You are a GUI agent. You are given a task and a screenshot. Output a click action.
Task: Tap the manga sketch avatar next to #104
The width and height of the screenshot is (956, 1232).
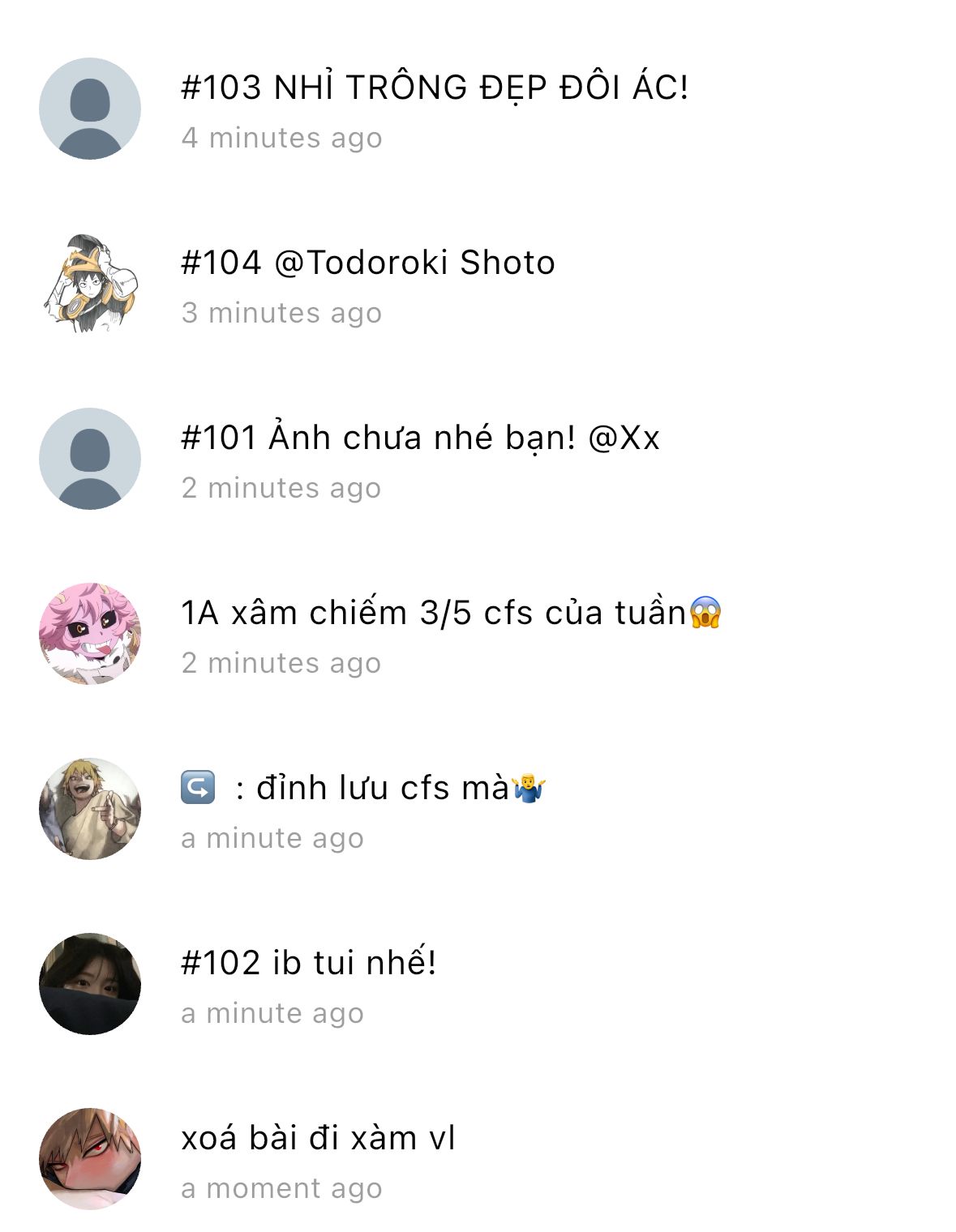(90, 284)
